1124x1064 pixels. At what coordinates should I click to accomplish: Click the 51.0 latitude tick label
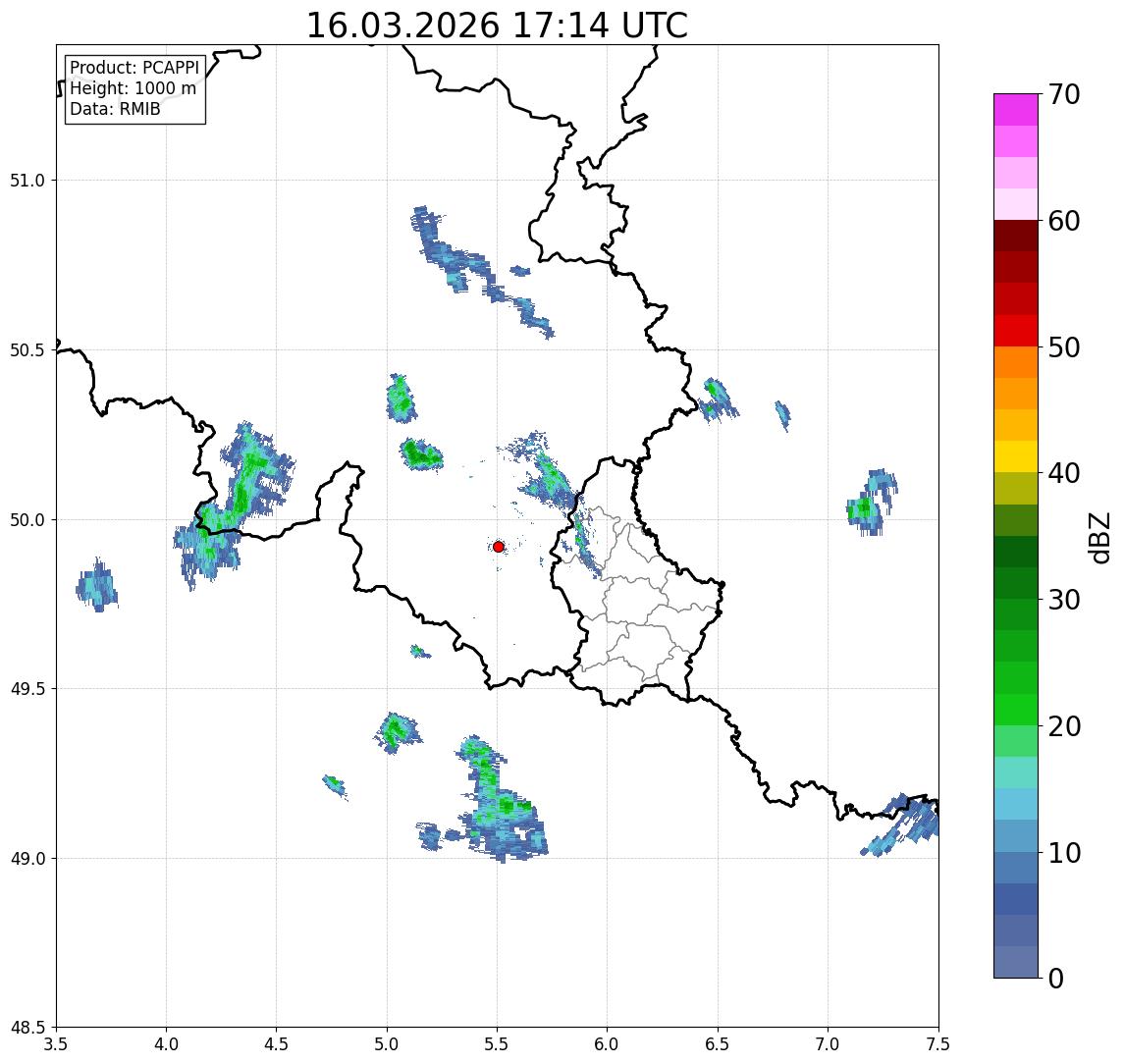[27, 181]
